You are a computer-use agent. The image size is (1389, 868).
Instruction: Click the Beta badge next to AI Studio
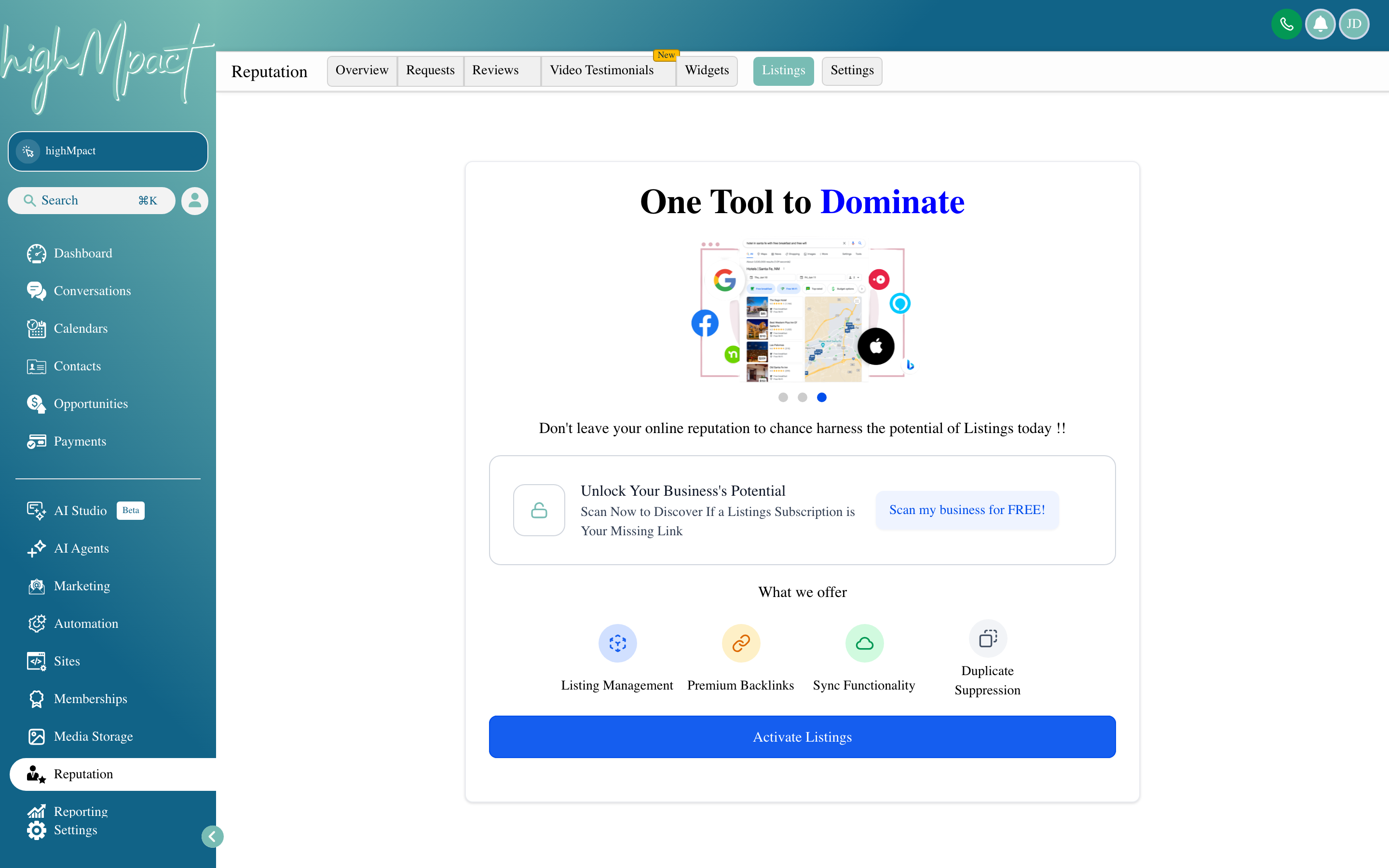click(131, 510)
